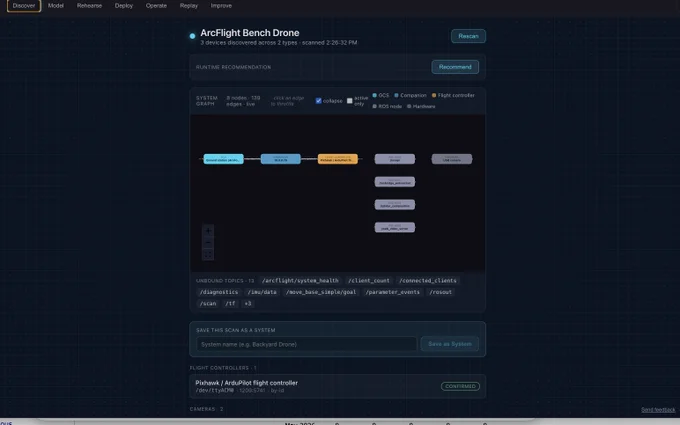The image size is (680, 425).
Task: Open the Deploy tab
Action: point(124,6)
